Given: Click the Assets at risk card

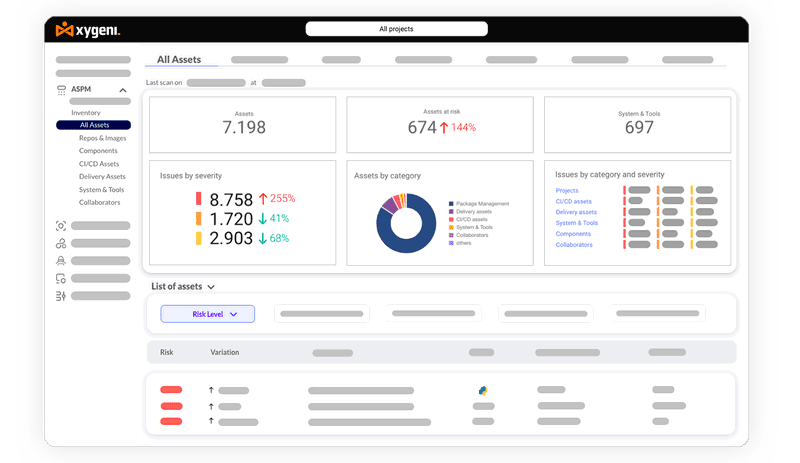Looking at the screenshot, I should point(441,124).
